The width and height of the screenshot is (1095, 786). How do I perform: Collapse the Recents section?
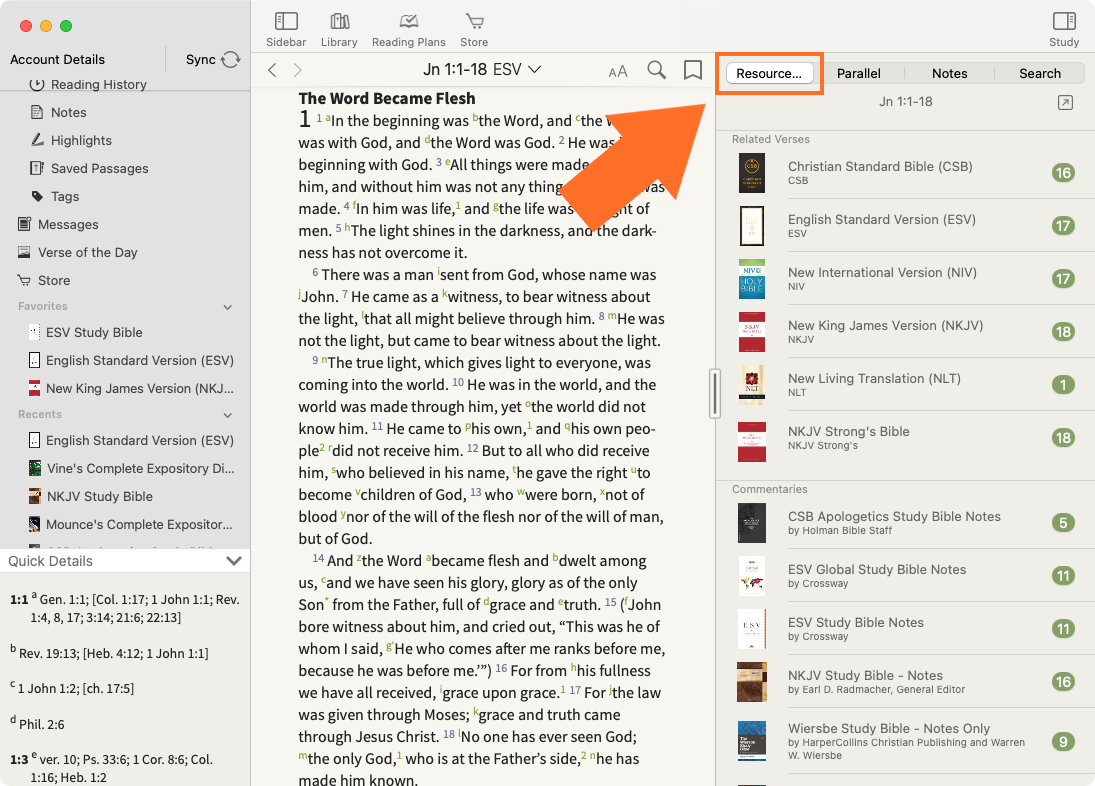click(228, 415)
